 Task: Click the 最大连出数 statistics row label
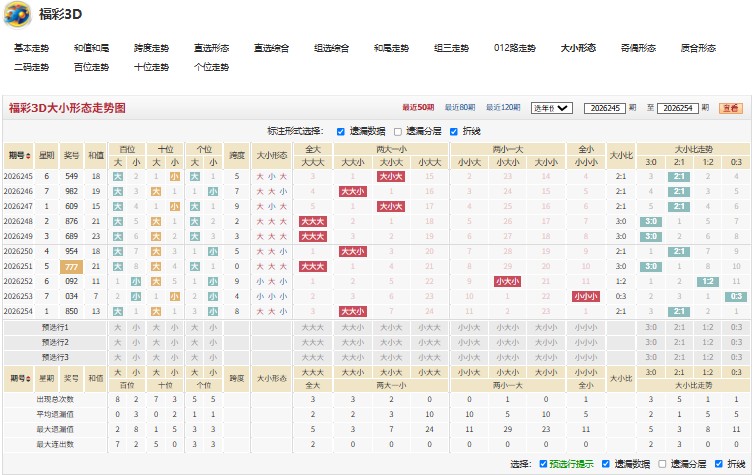(x=55, y=444)
